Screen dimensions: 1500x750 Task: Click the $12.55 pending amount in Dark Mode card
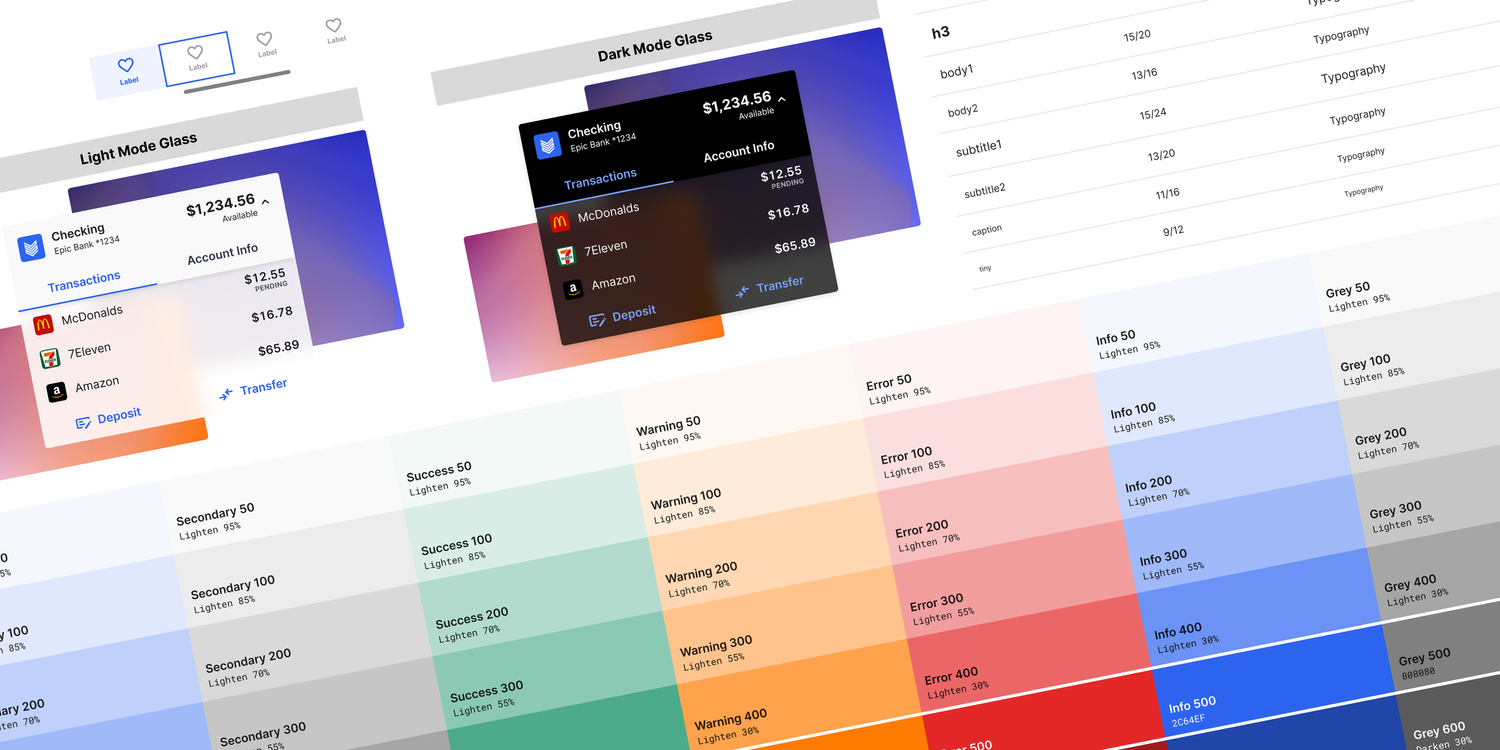(781, 174)
